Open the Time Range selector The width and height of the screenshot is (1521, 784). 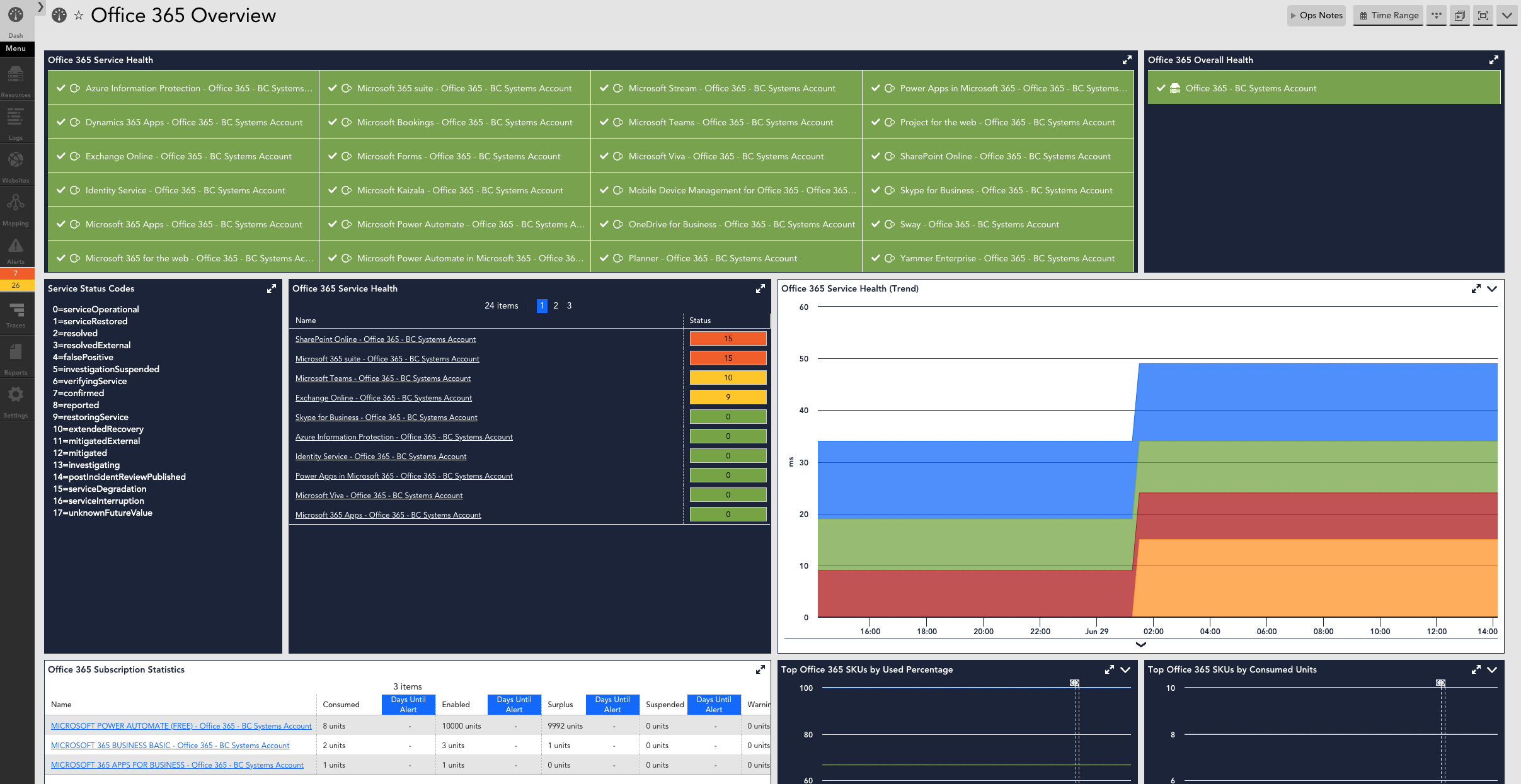tap(1389, 15)
